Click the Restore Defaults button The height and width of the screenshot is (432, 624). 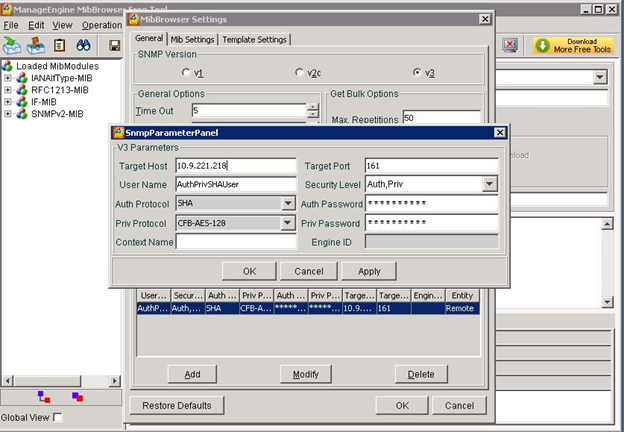(177, 405)
